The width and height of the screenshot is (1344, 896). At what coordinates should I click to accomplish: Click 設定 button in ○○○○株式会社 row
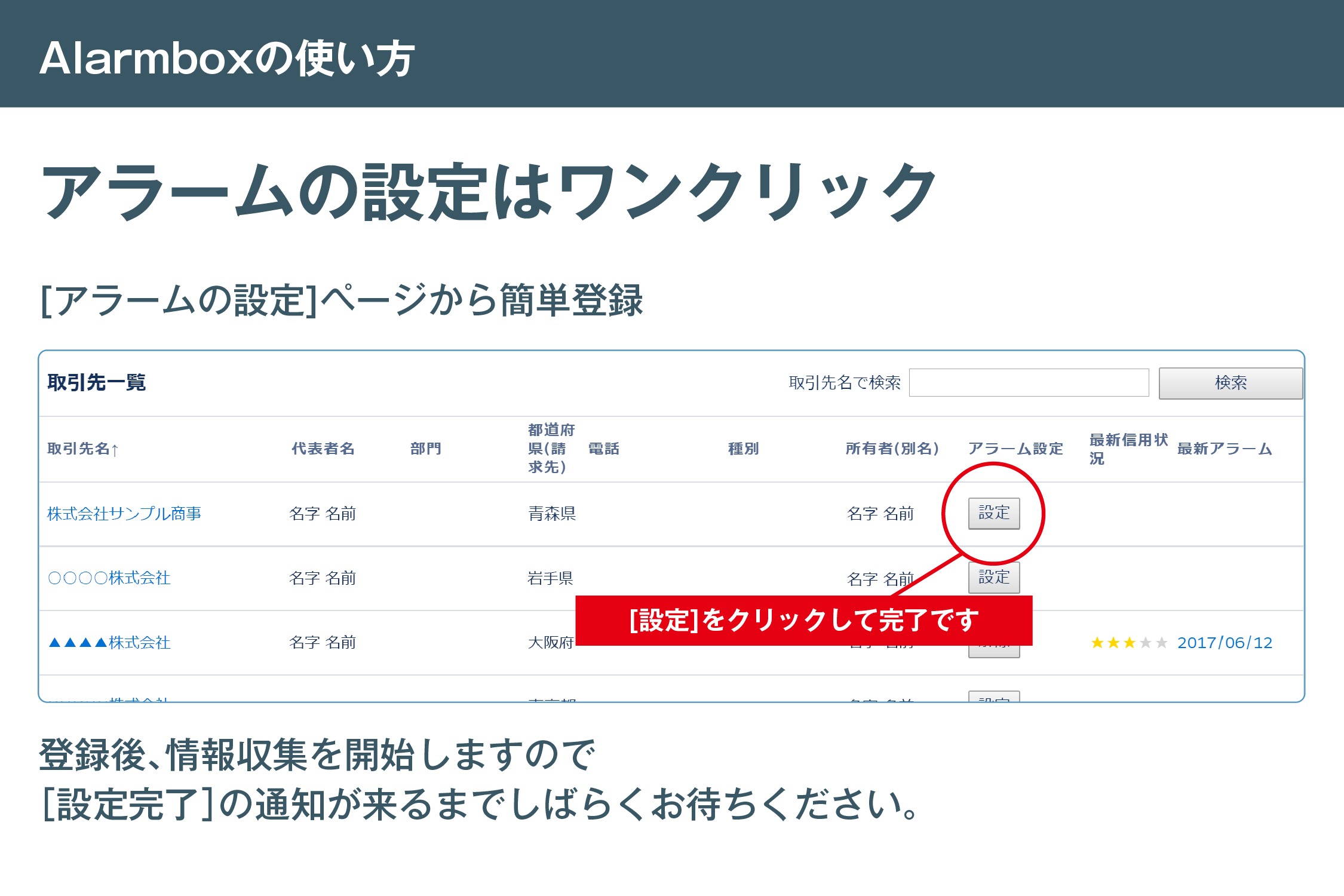pyautogui.click(x=994, y=578)
